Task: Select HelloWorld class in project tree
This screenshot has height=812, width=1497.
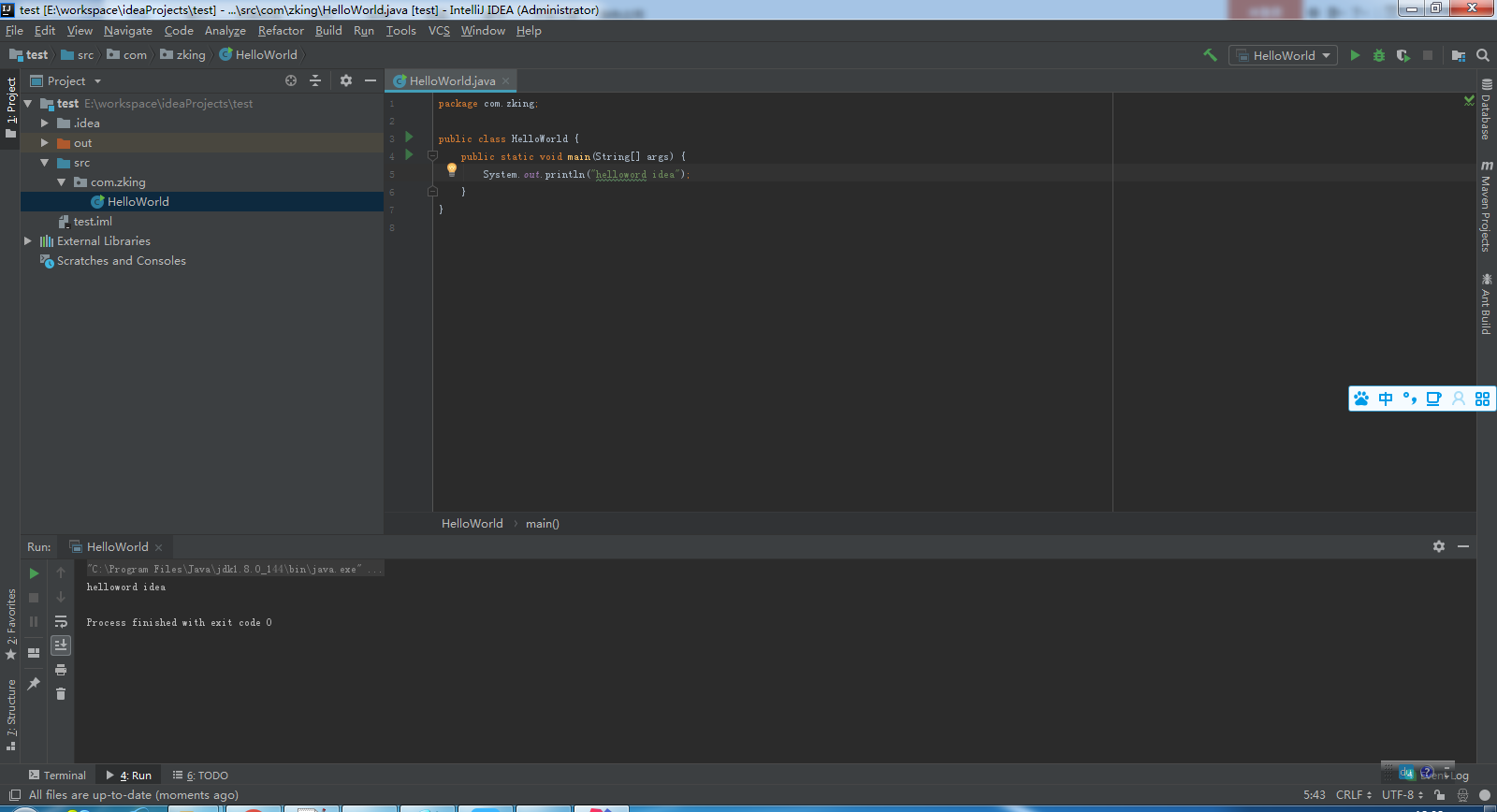Action: (202, 201)
